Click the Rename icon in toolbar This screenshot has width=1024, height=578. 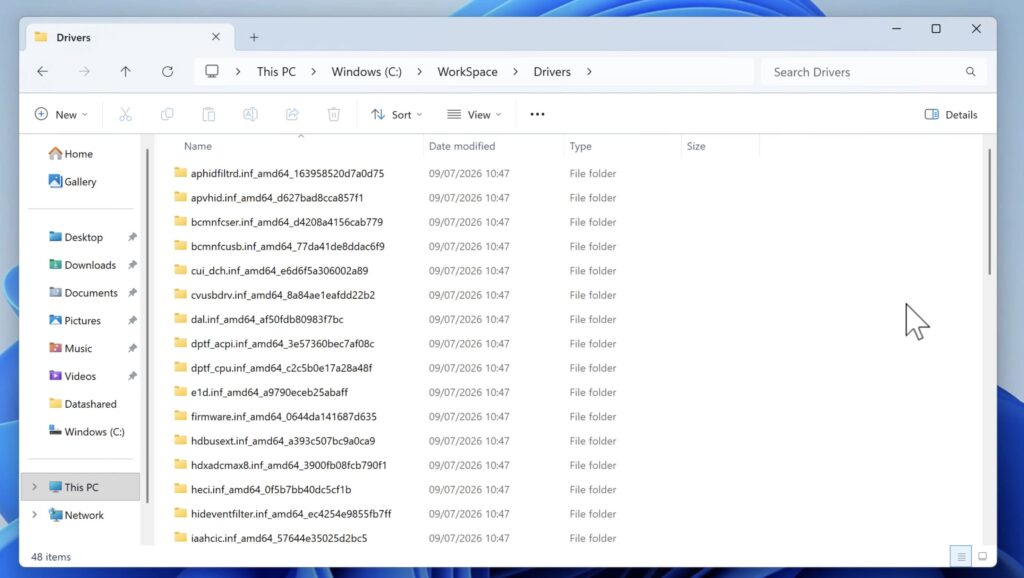pos(250,114)
